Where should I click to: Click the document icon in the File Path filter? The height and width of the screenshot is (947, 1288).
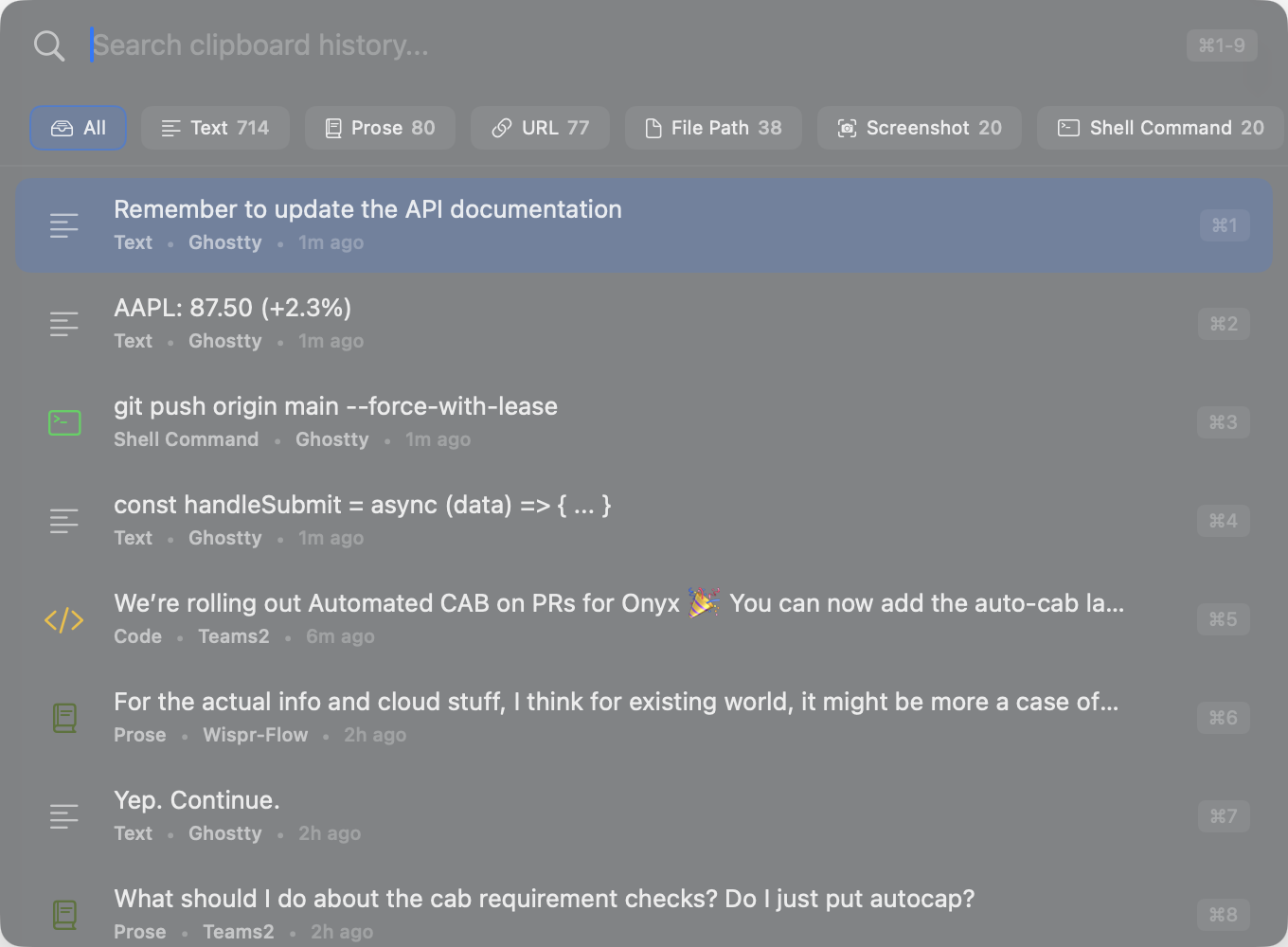[x=653, y=127]
